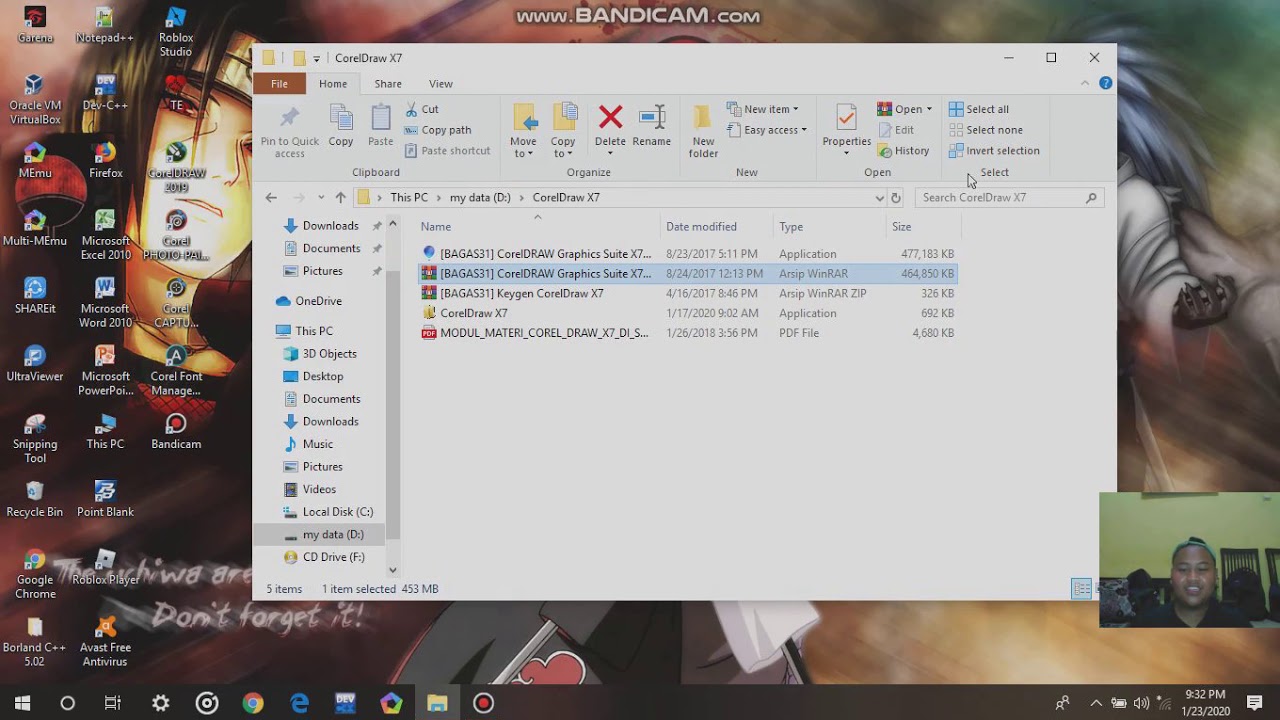Open the Open button dropdown arrow
The width and height of the screenshot is (1280, 720).
(x=929, y=109)
